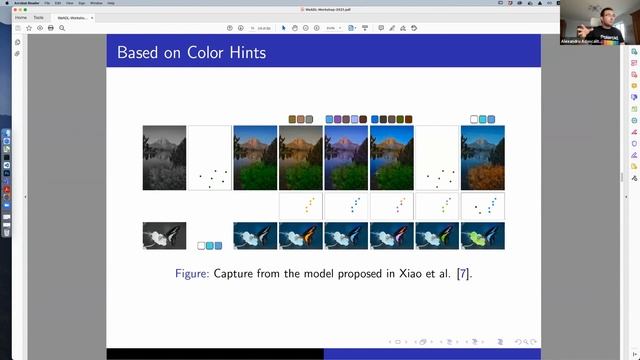Click the presenter webcam video tile
The image size is (640, 360).
pos(600,22)
